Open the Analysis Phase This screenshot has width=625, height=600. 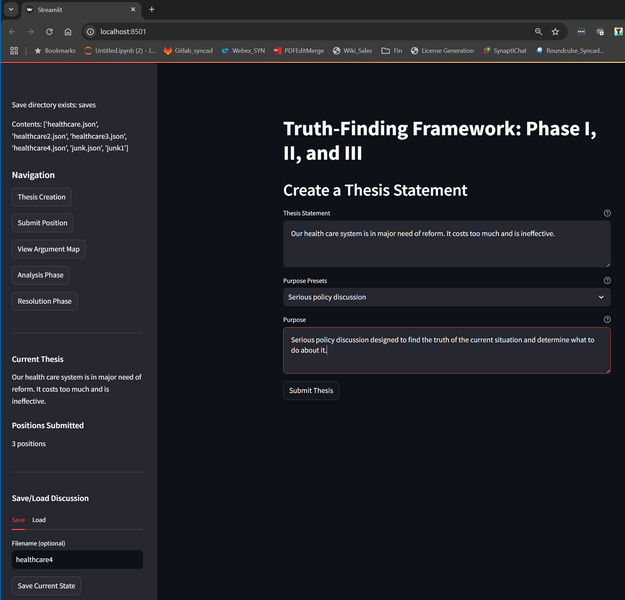40,275
